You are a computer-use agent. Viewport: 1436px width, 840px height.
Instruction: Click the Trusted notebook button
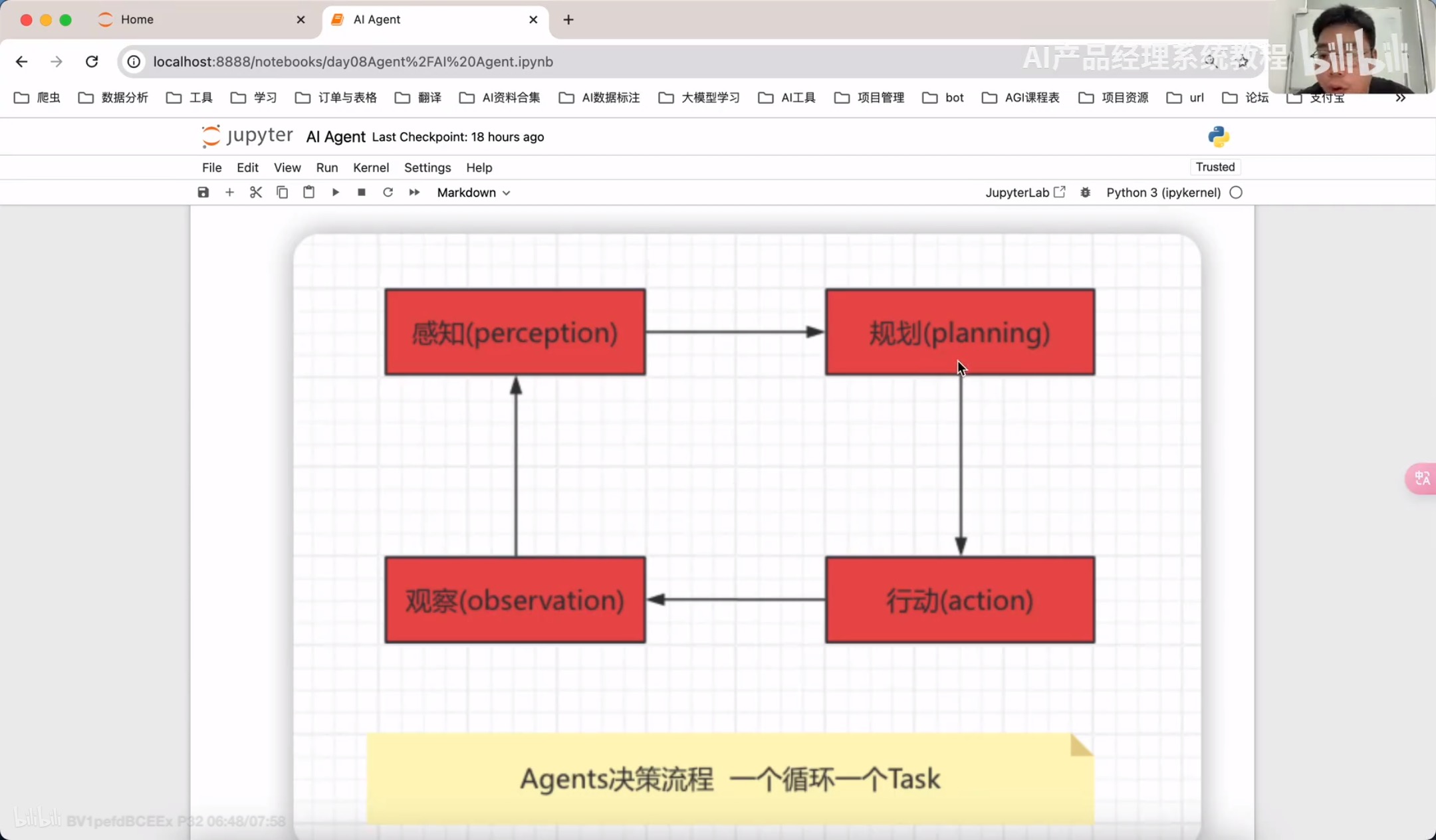click(1215, 167)
